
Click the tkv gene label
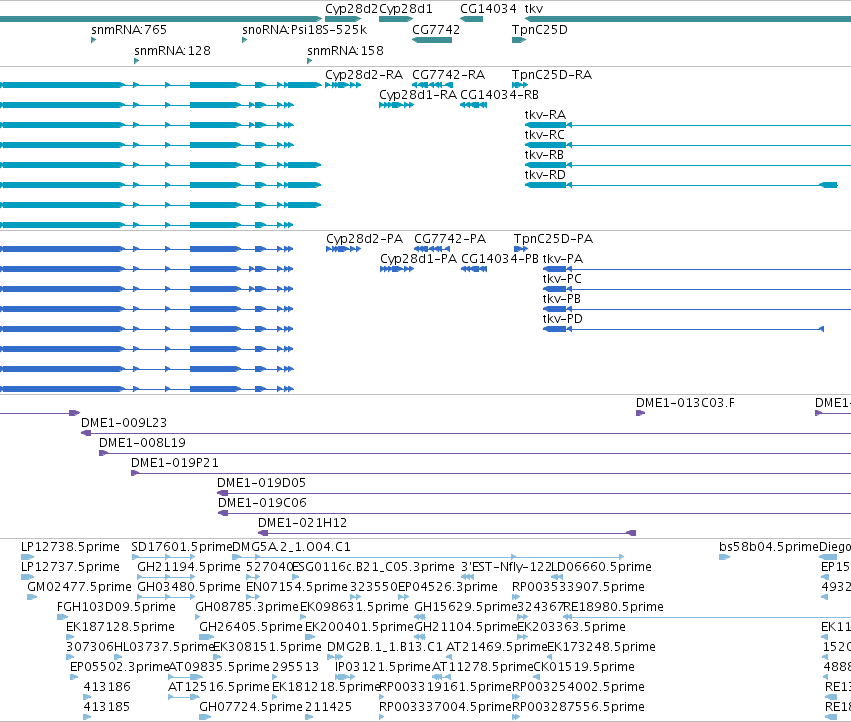pyautogui.click(x=534, y=9)
